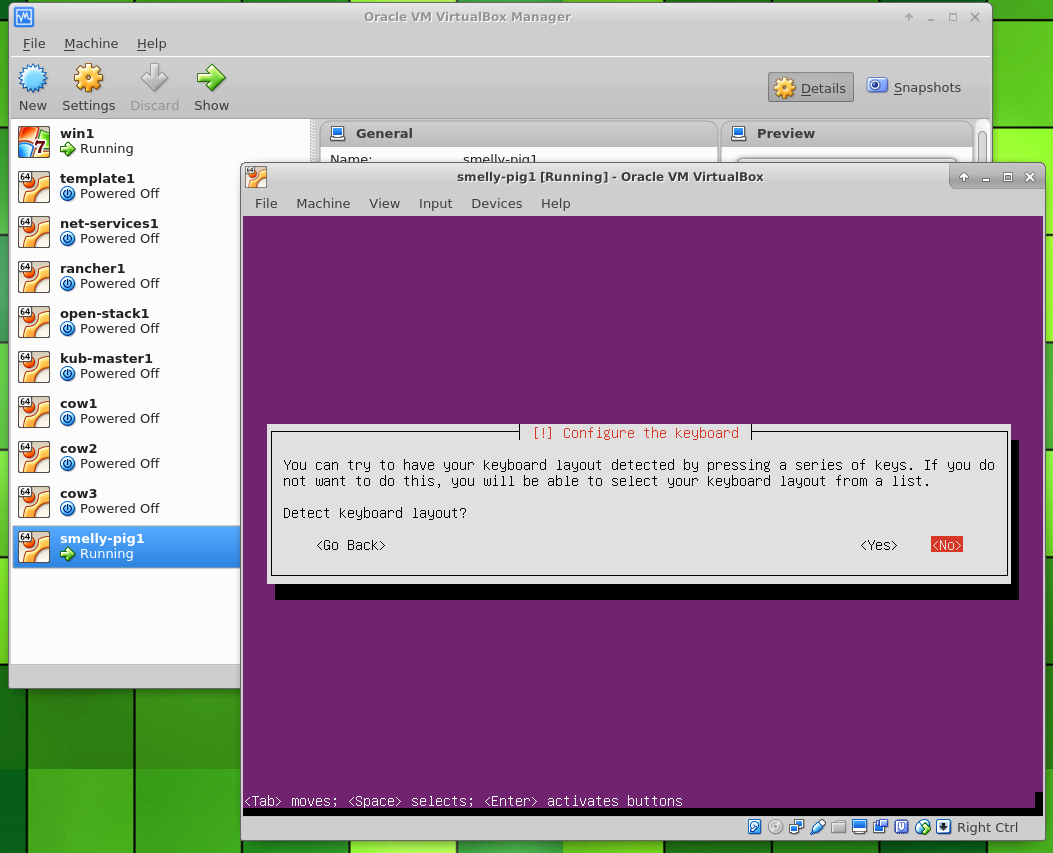This screenshot has height=853, width=1053.
Task: Select the rancher1 VM entry
Action: click(126, 276)
